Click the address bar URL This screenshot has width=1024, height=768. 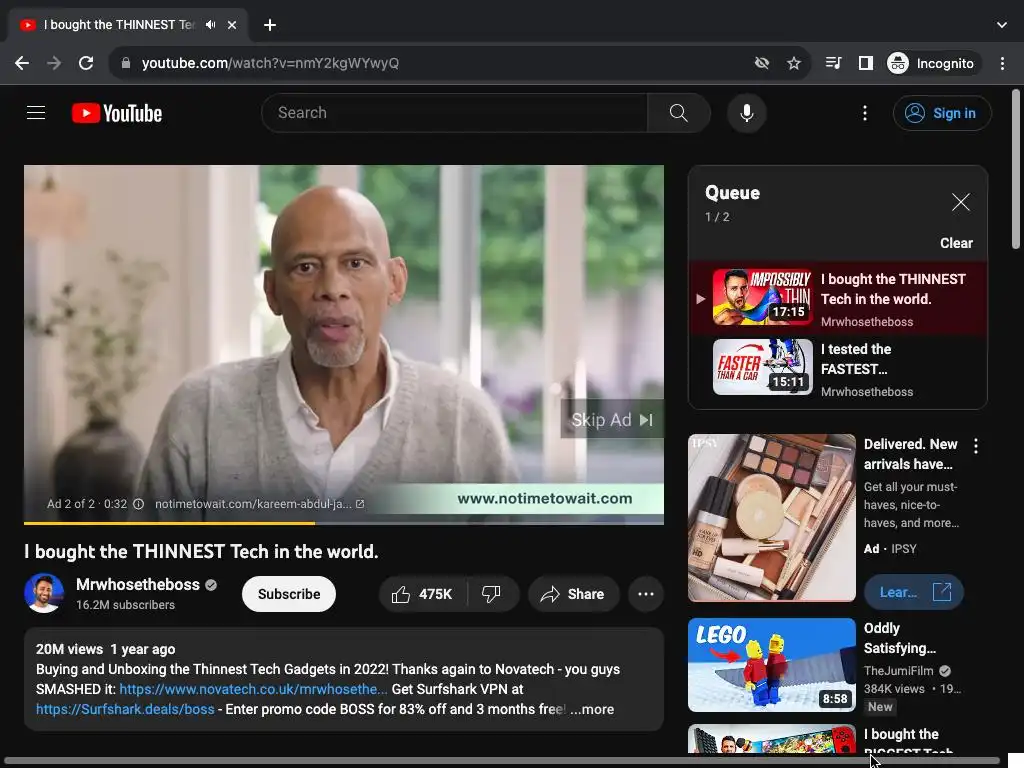(270, 63)
